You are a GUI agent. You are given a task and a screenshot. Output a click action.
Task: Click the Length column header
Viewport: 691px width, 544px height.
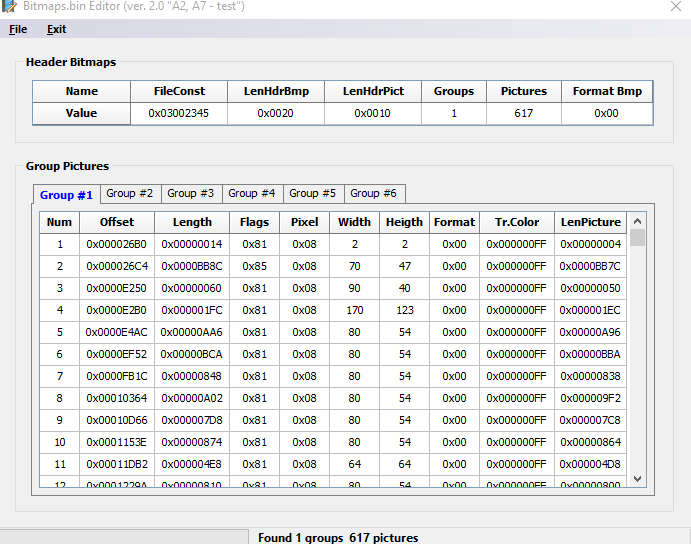coord(192,222)
